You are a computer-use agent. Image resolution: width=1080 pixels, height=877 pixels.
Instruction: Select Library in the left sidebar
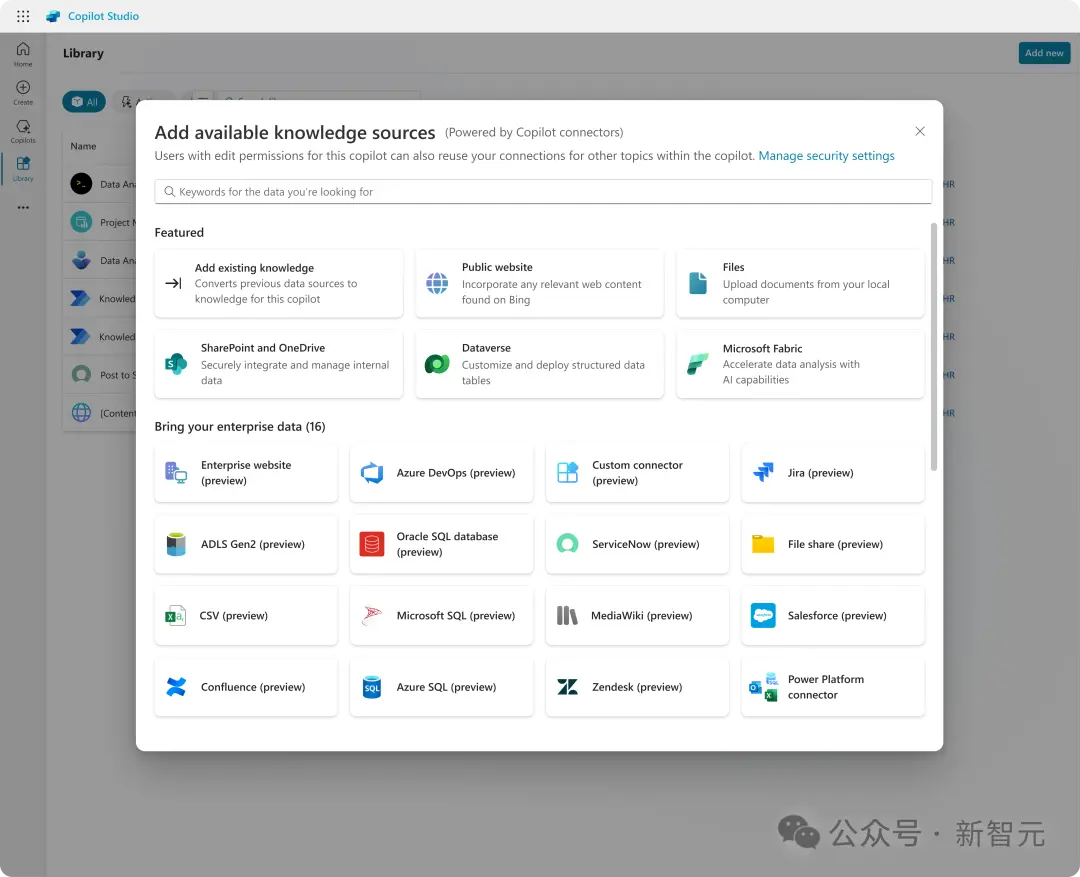23,169
